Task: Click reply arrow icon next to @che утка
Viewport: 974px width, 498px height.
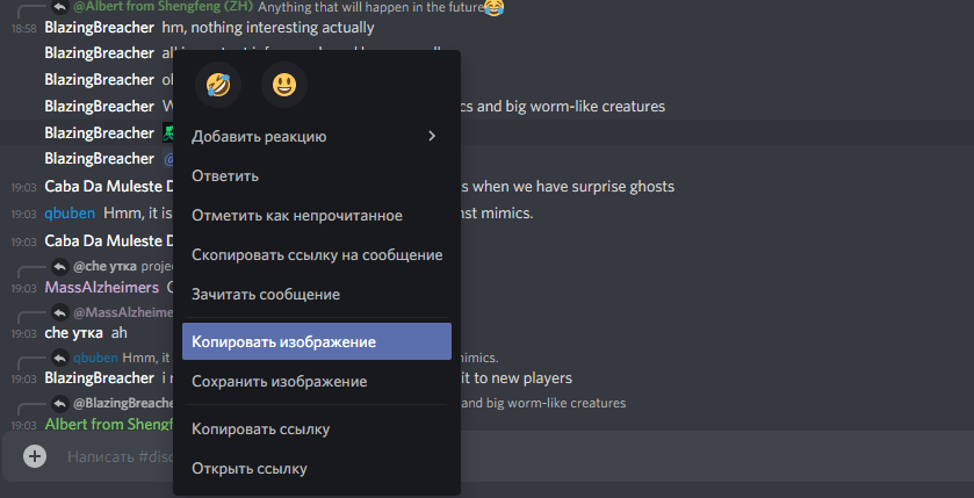Action: [x=60, y=267]
